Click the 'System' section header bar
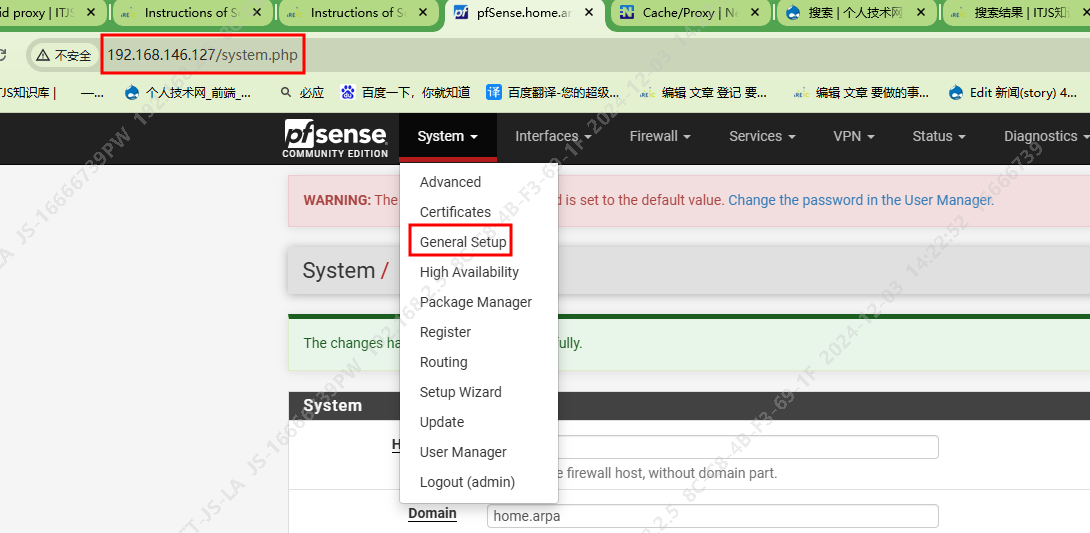The width and height of the screenshot is (1090, 533). pos(690,406)
